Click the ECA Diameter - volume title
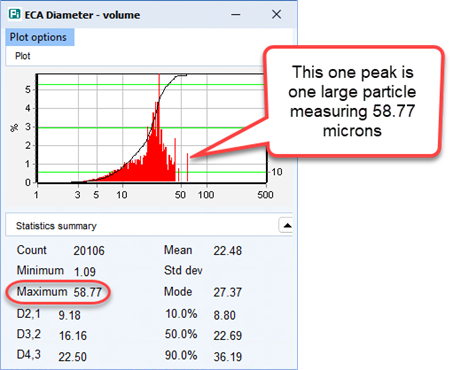 (x=82, y=15)
